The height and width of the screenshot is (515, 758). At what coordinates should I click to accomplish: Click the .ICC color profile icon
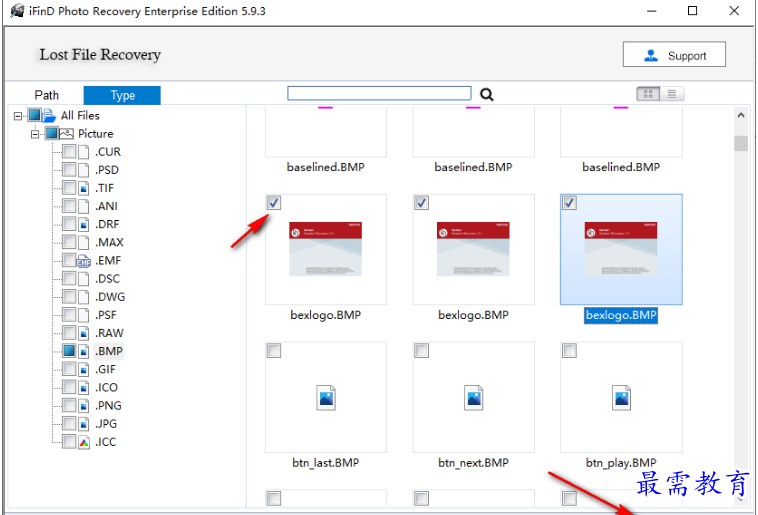[84, 442]
